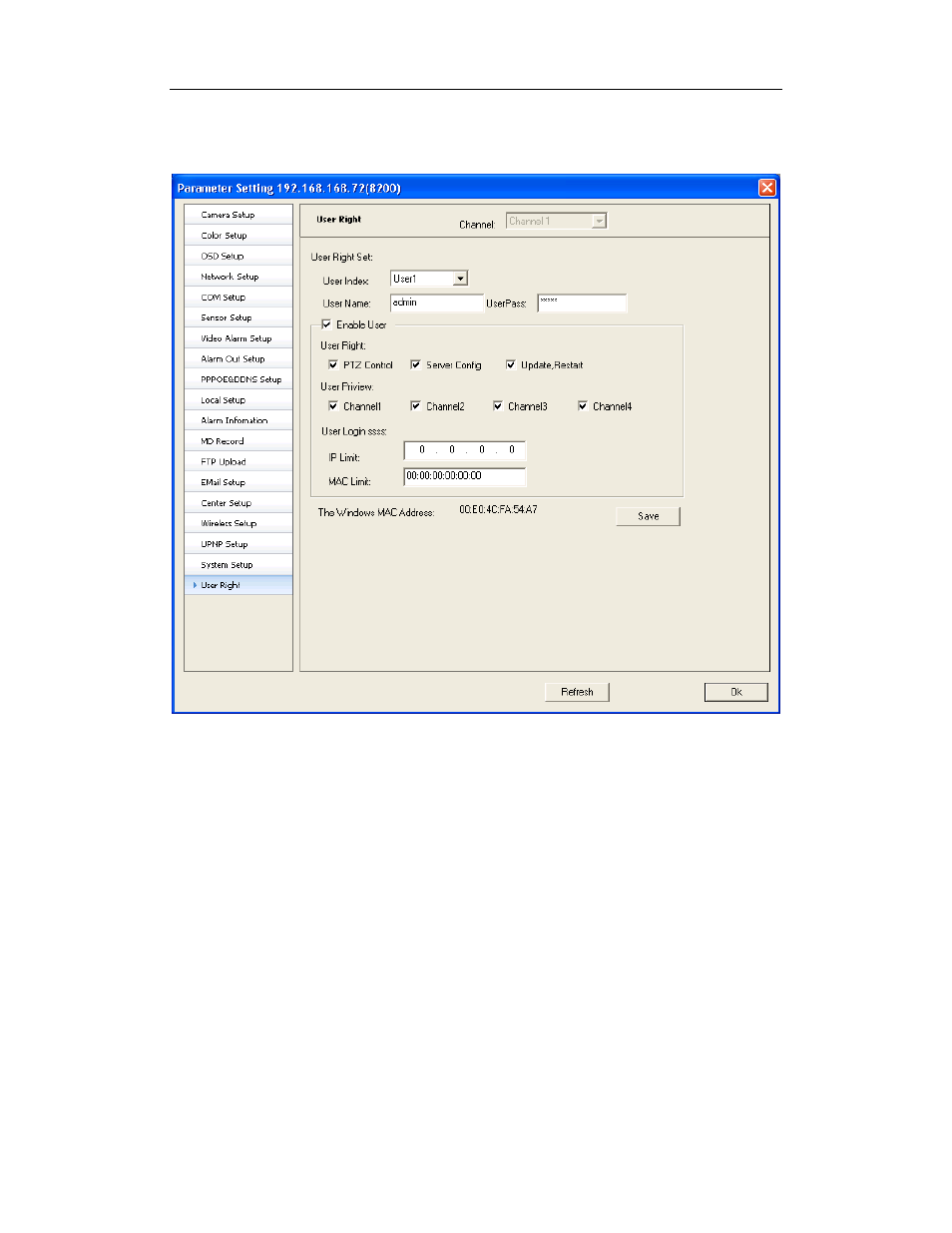The width and height of the screenshot is (952, 1233).
Task: Open the Network Setup page
Action: [x=238, y=277]
